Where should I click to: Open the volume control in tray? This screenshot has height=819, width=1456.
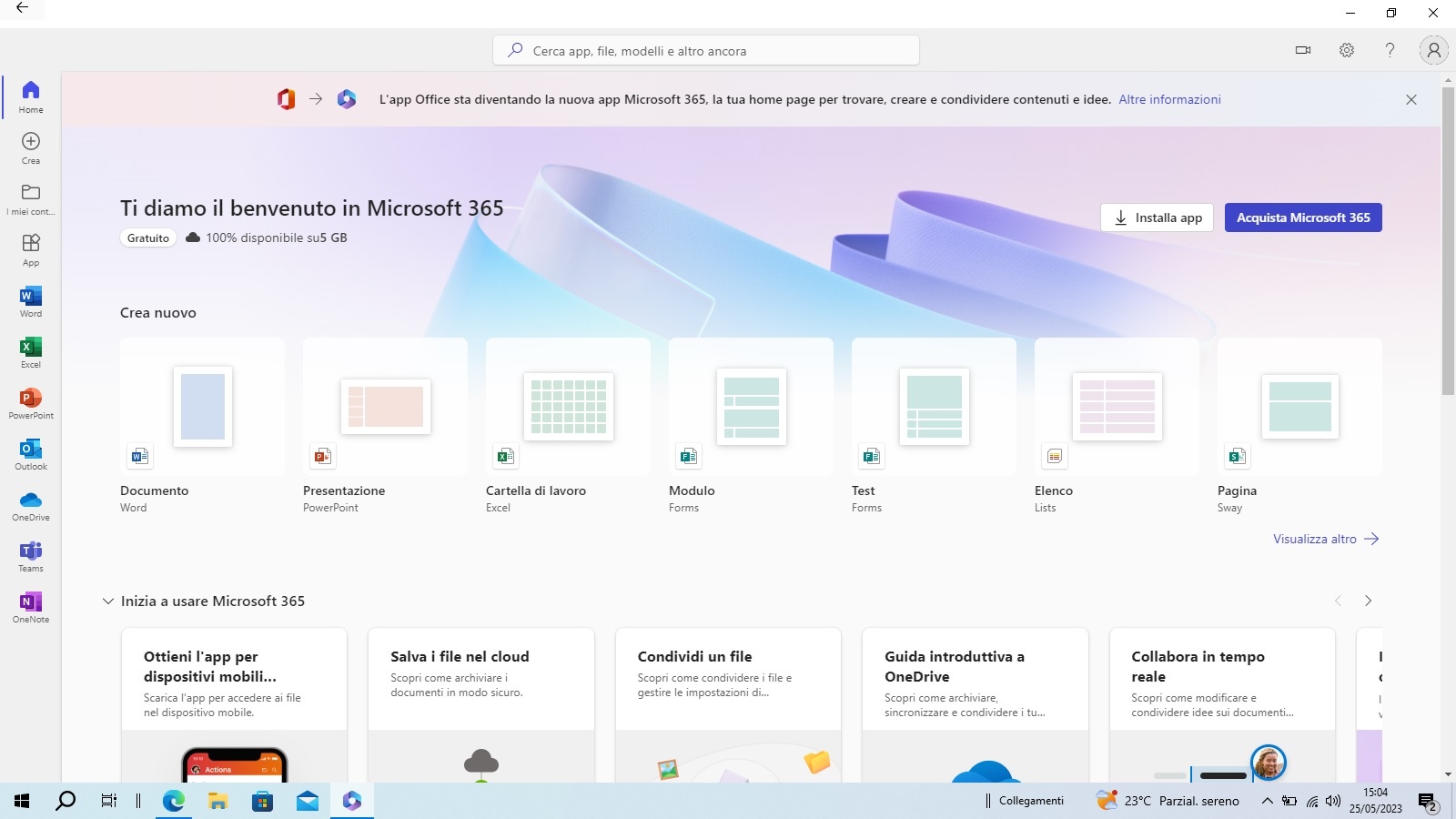(1333, 801)
